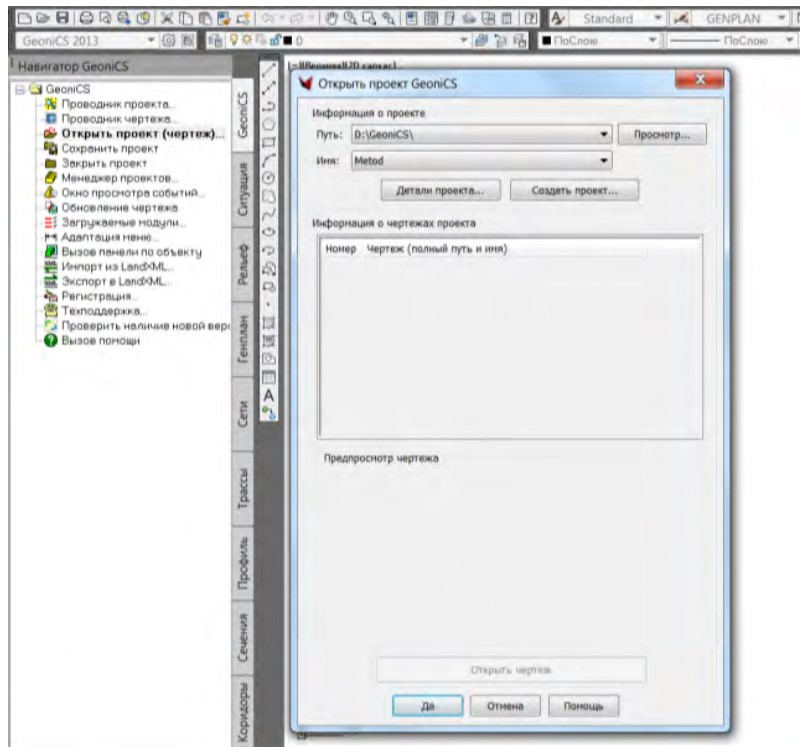Screen dimensions: 810x747
Task: Select the Circle draw tool
Action: [x=269, y=178]
